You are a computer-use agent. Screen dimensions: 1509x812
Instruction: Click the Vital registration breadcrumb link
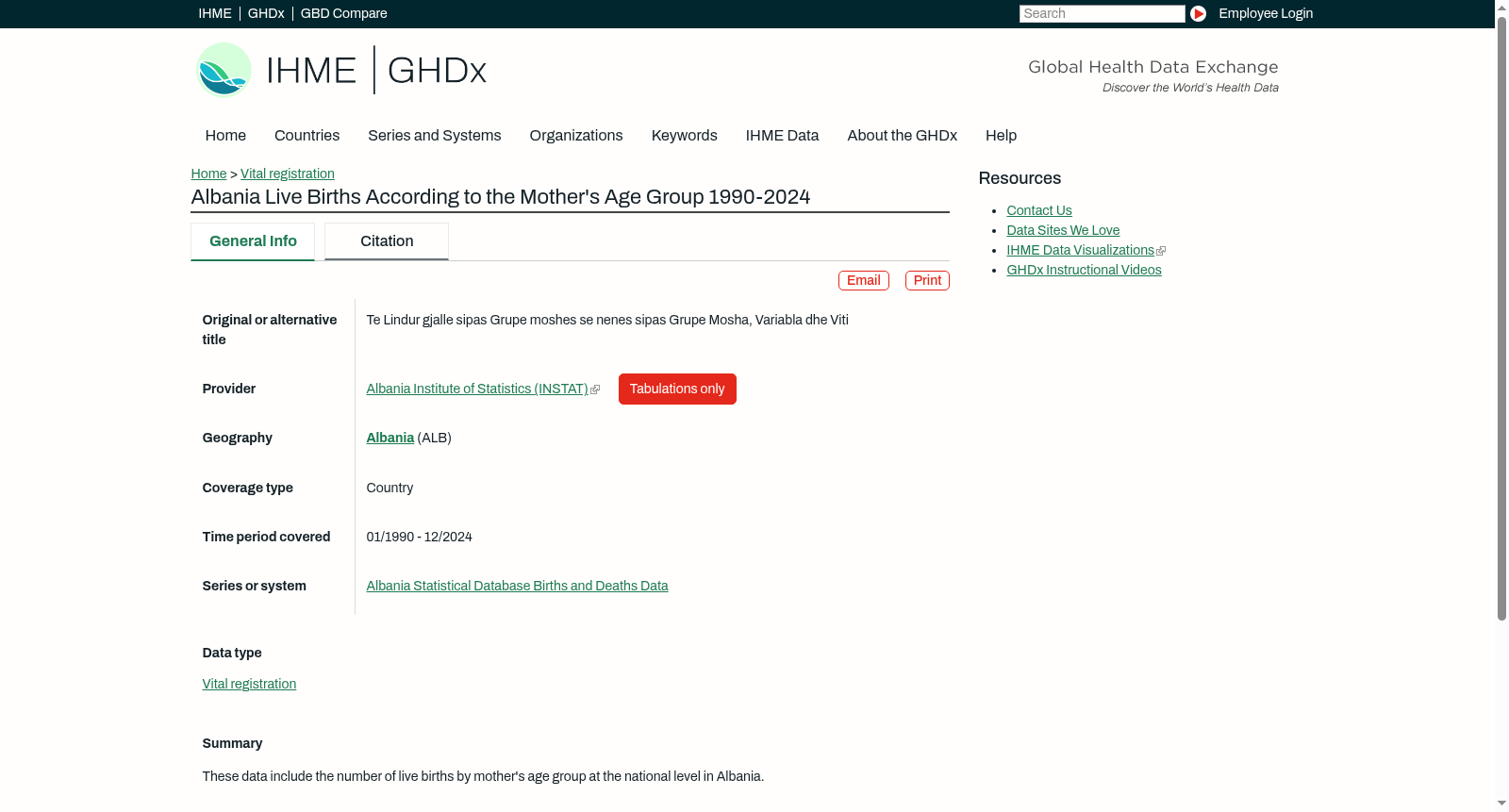click(x=288, y=174)
